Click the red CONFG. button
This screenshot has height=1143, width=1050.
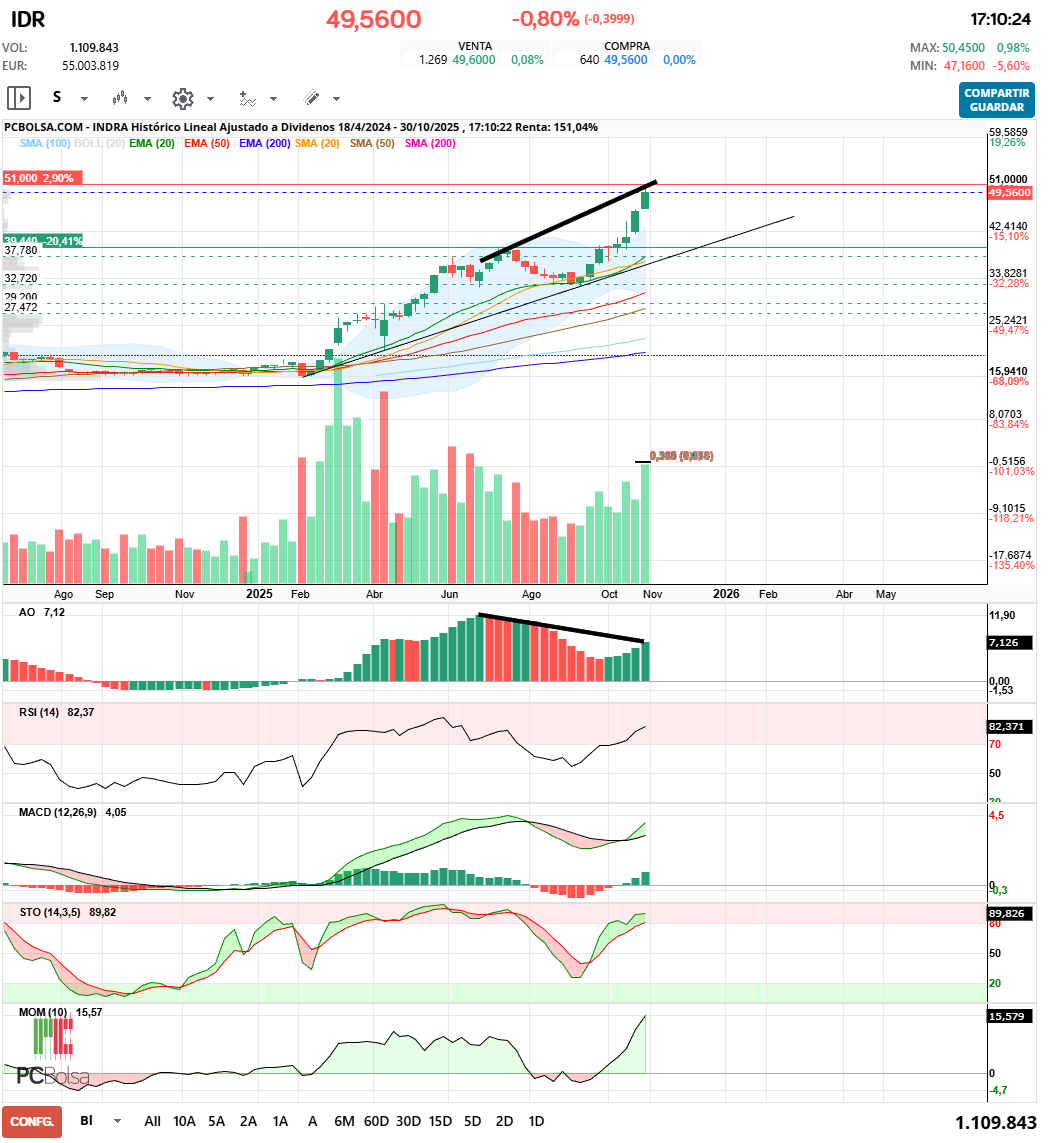(x=32, y=1122)
